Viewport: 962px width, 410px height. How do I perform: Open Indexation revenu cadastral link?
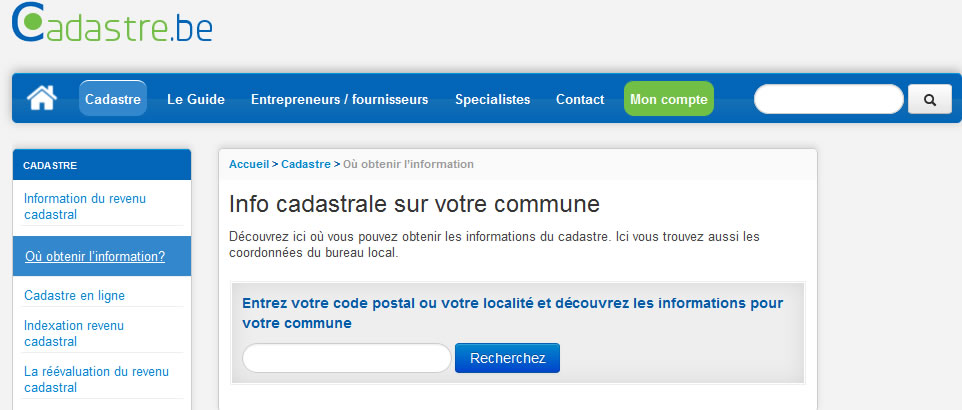tap(73, 333)
